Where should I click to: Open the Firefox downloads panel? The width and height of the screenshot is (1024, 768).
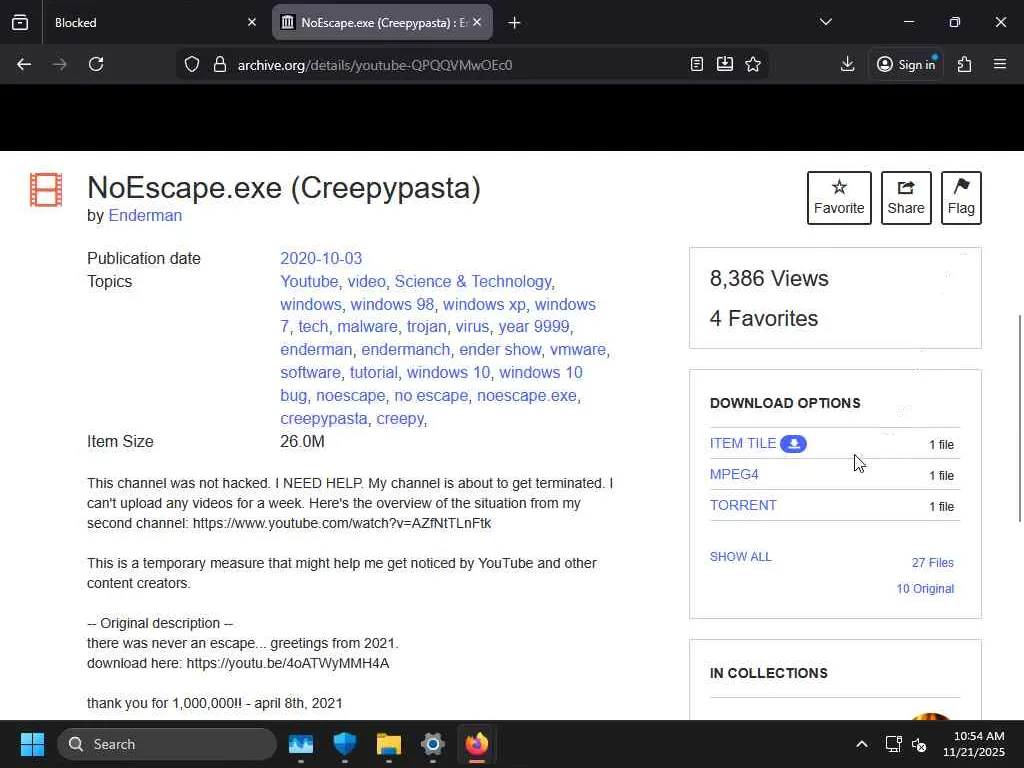848,64
